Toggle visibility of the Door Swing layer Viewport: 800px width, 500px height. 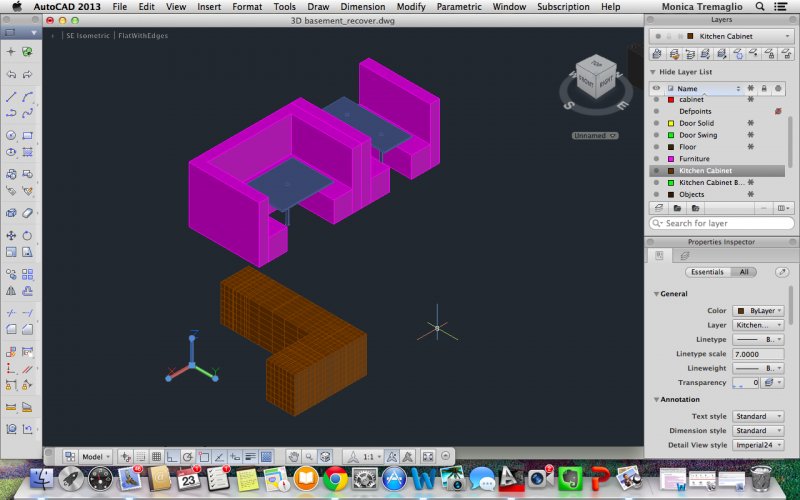pos(656,135)
